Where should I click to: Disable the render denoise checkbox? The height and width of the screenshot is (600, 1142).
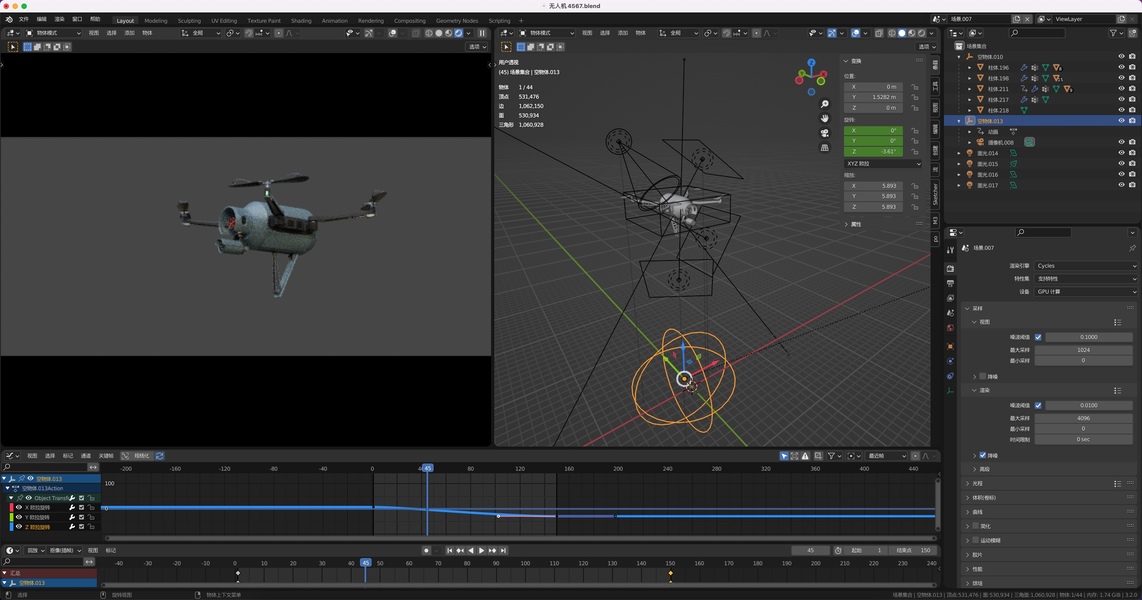(x=982, y=455)
